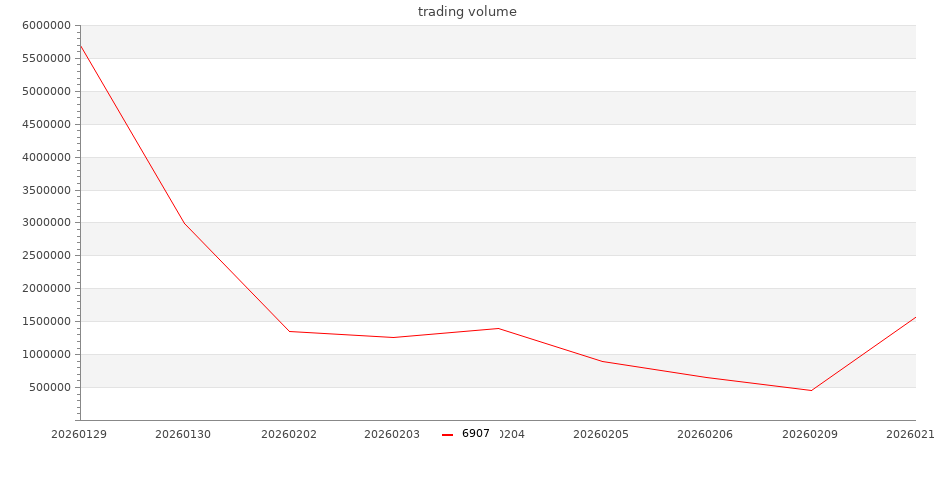Select the 500000 y-axis label
The image size is (935, 500).
tap(49, 388)
